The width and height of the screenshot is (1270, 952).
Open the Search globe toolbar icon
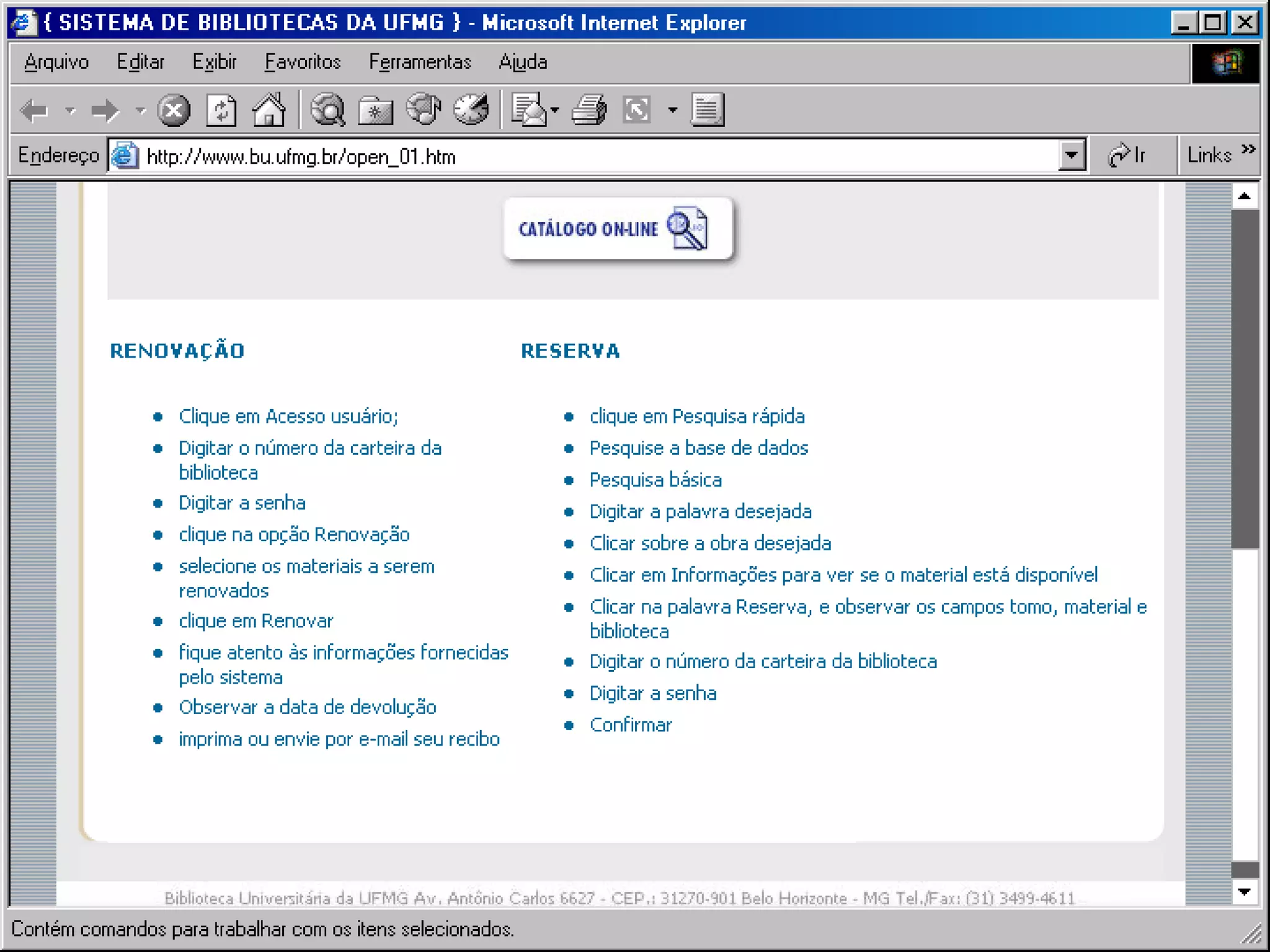pyautogui.click(x=327, y=110)
